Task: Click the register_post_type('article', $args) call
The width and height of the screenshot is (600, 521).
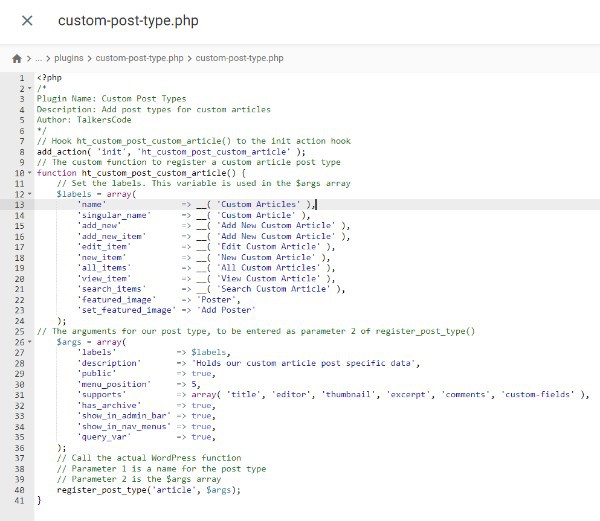Action: click(x=148, y=490)
